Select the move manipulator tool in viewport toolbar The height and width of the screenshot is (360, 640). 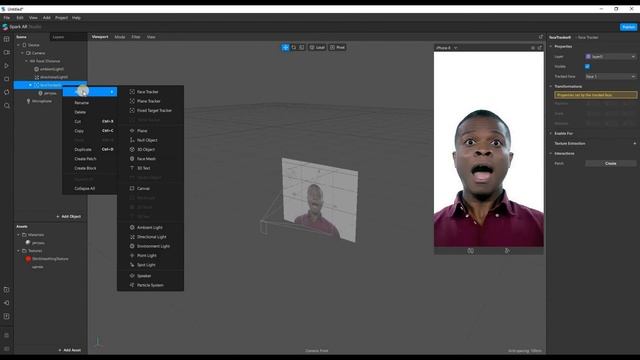285,47
